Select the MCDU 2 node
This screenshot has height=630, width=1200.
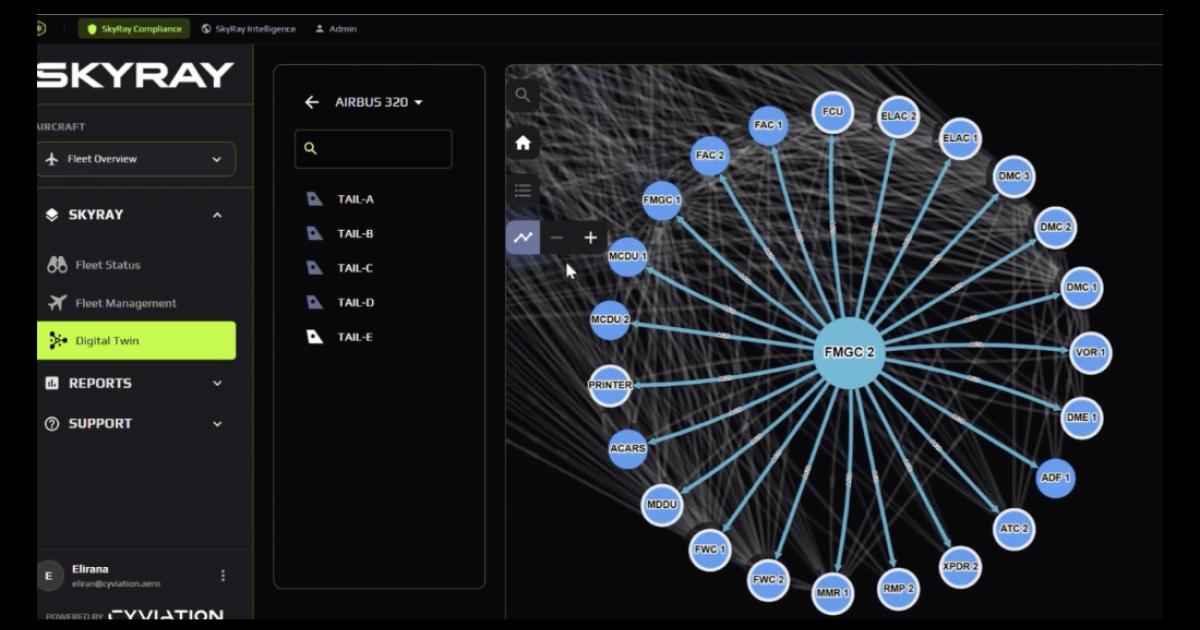point(610,320)
